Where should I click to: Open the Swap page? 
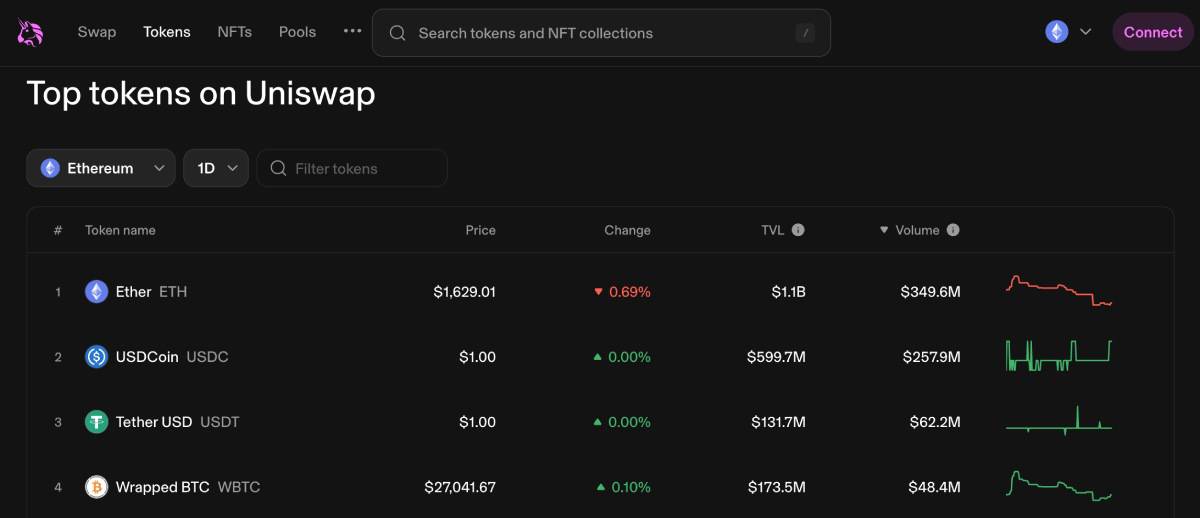click(97, 32)
